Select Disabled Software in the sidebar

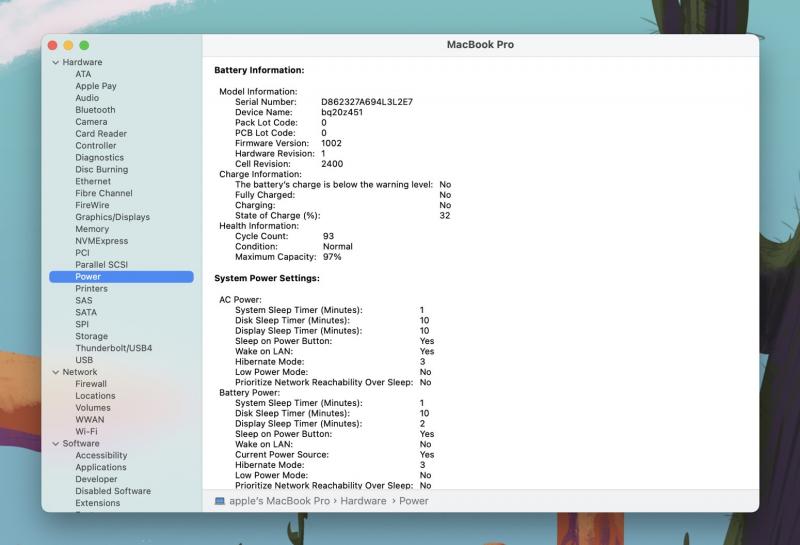tap(113, 491)
